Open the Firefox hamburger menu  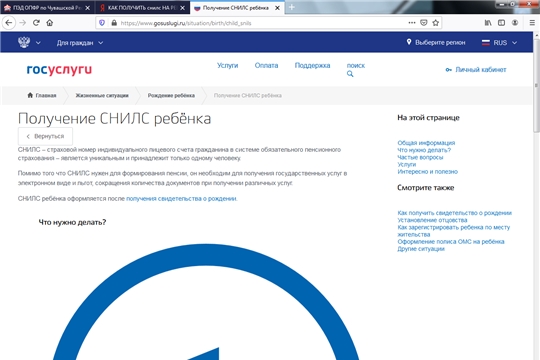point(532,23)
